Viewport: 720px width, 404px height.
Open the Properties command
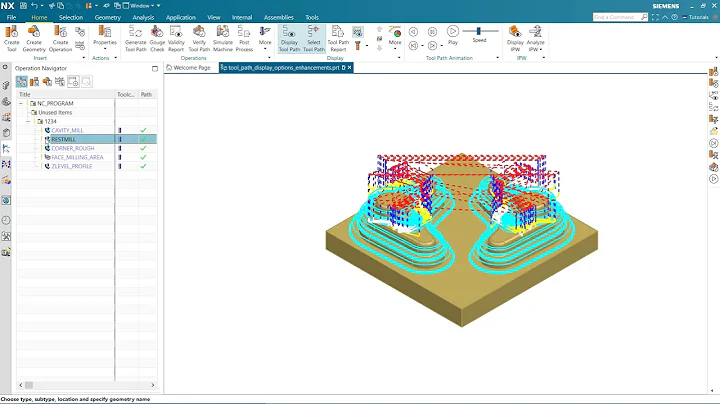pyautogui.click(x=105, y=36)
